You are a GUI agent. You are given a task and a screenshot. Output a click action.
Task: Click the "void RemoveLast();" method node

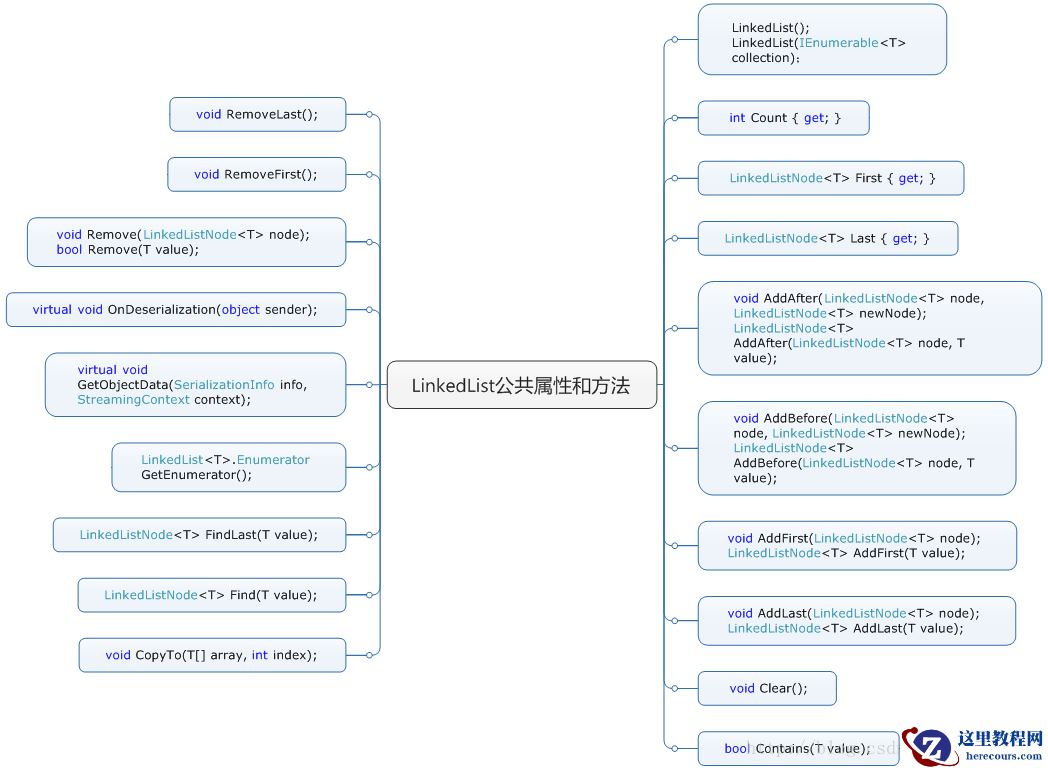coord(257,114)
